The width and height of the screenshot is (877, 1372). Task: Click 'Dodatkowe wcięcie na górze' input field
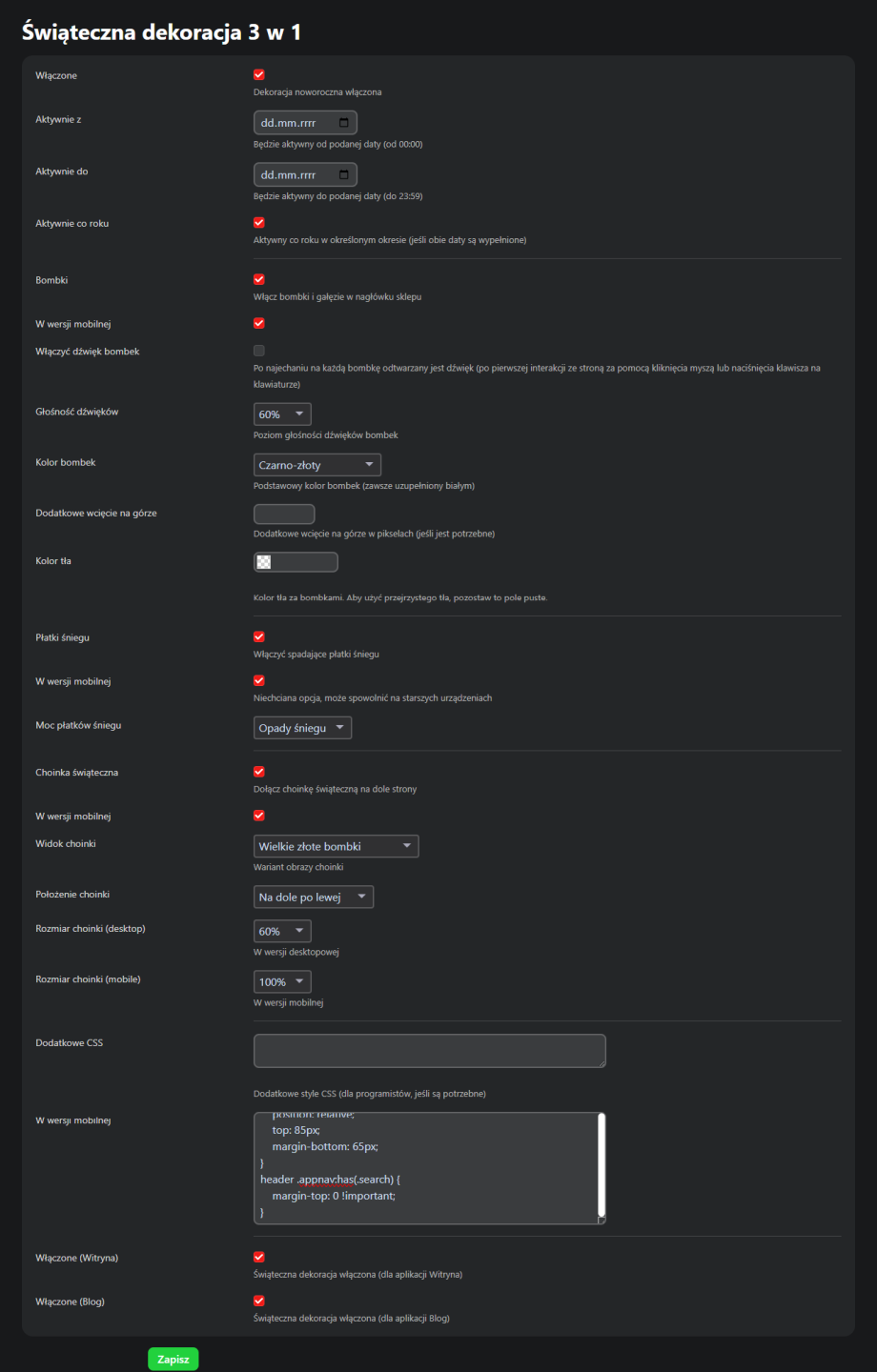pos(284,514)
